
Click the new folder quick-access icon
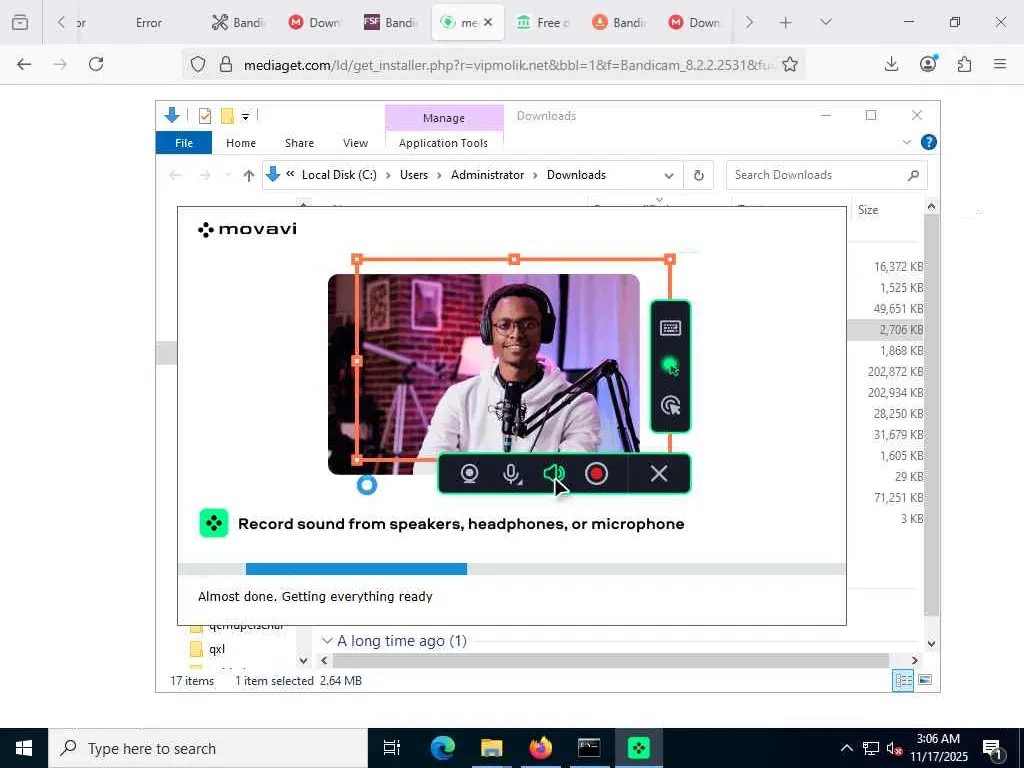click(227, 116)
